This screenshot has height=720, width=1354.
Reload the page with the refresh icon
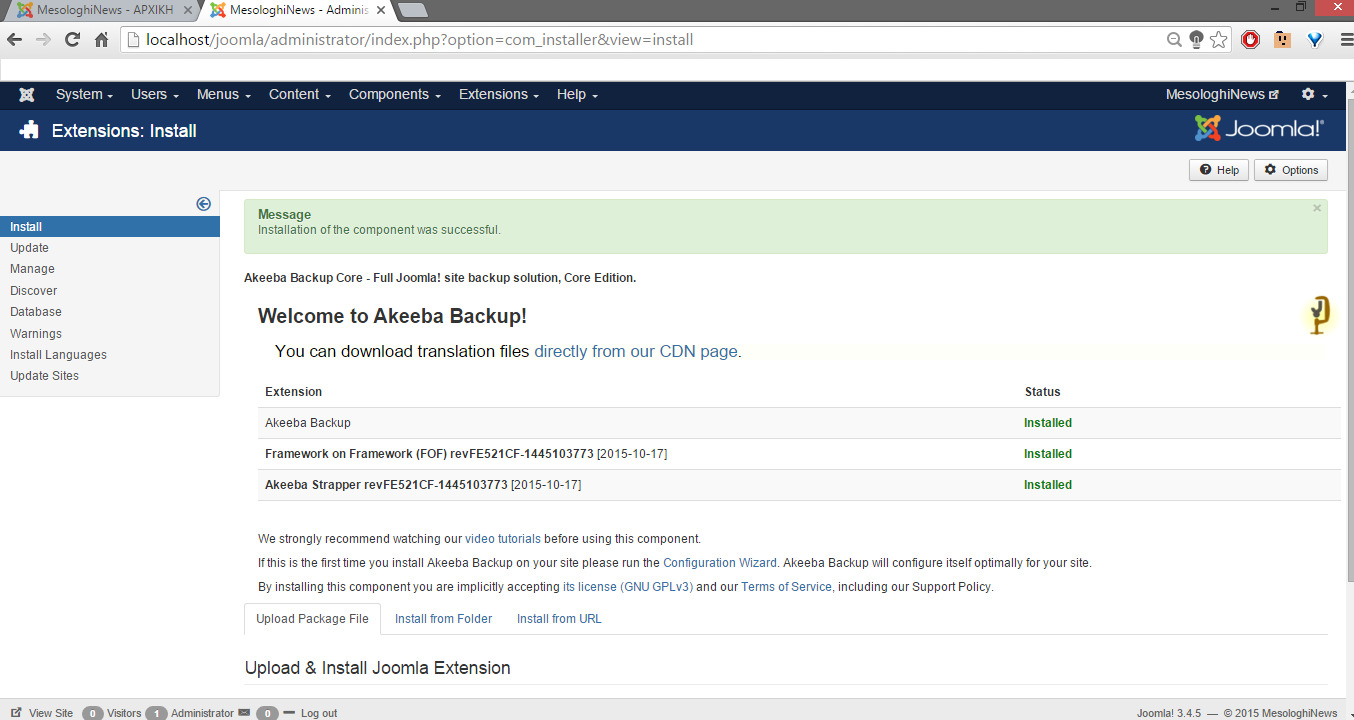point(72,40)
